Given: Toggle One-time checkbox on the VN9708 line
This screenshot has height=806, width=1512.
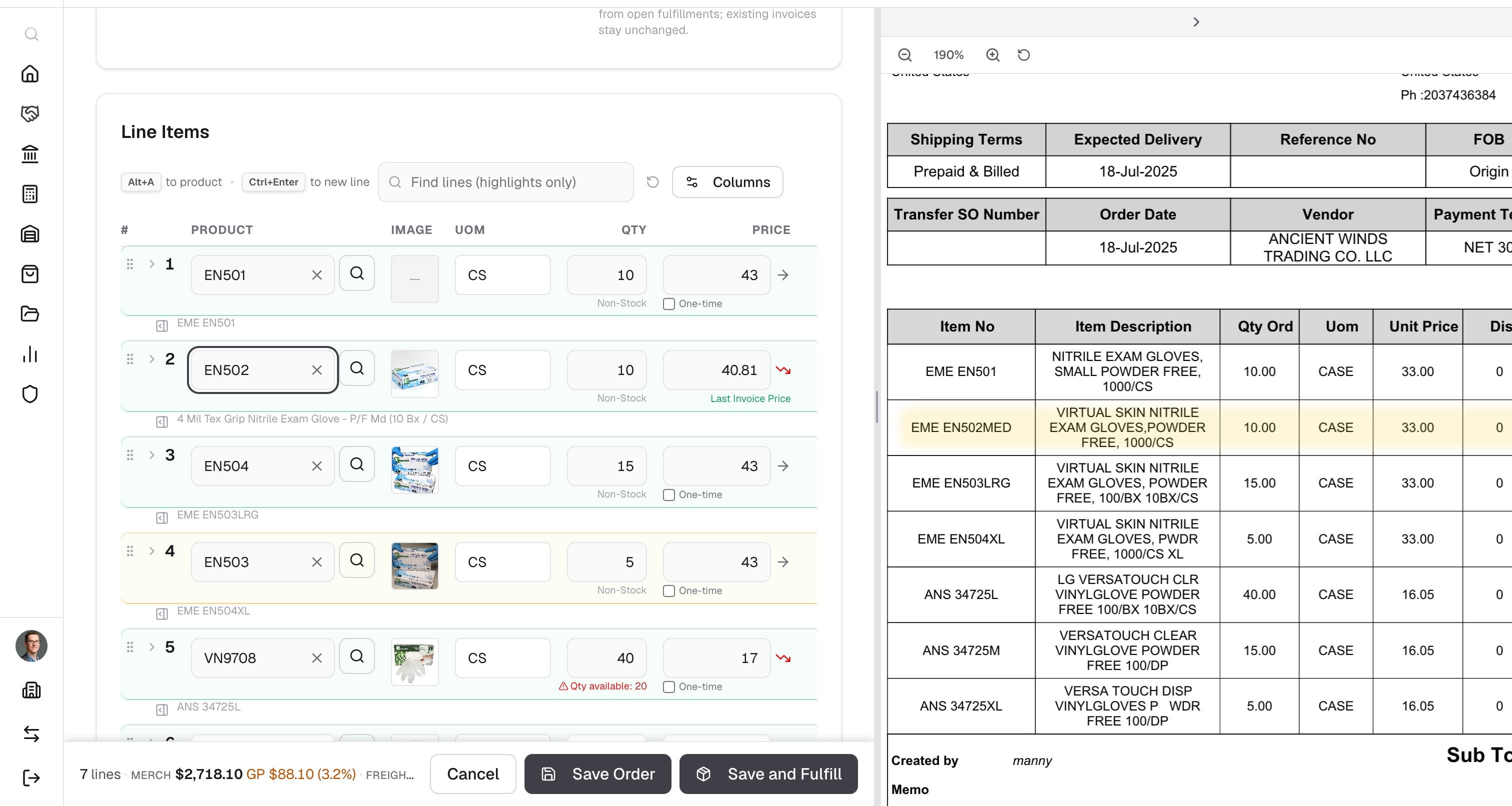Looking at the screenshot, I should point(668,687).
